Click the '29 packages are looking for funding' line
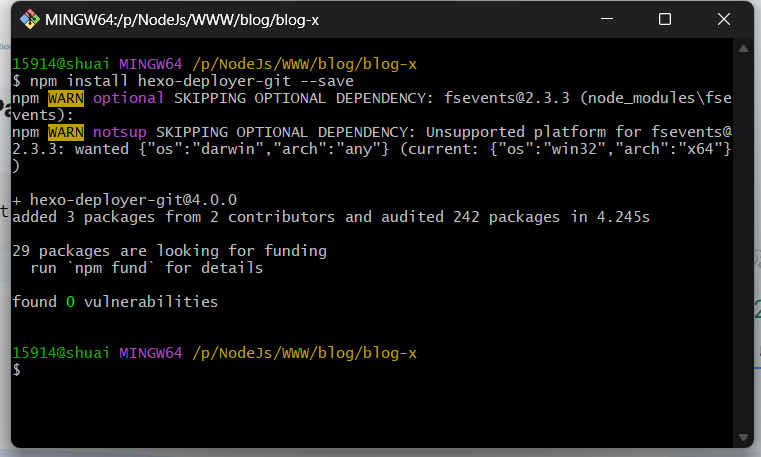This screenshot has height=457, width=761. coord(169,251)
